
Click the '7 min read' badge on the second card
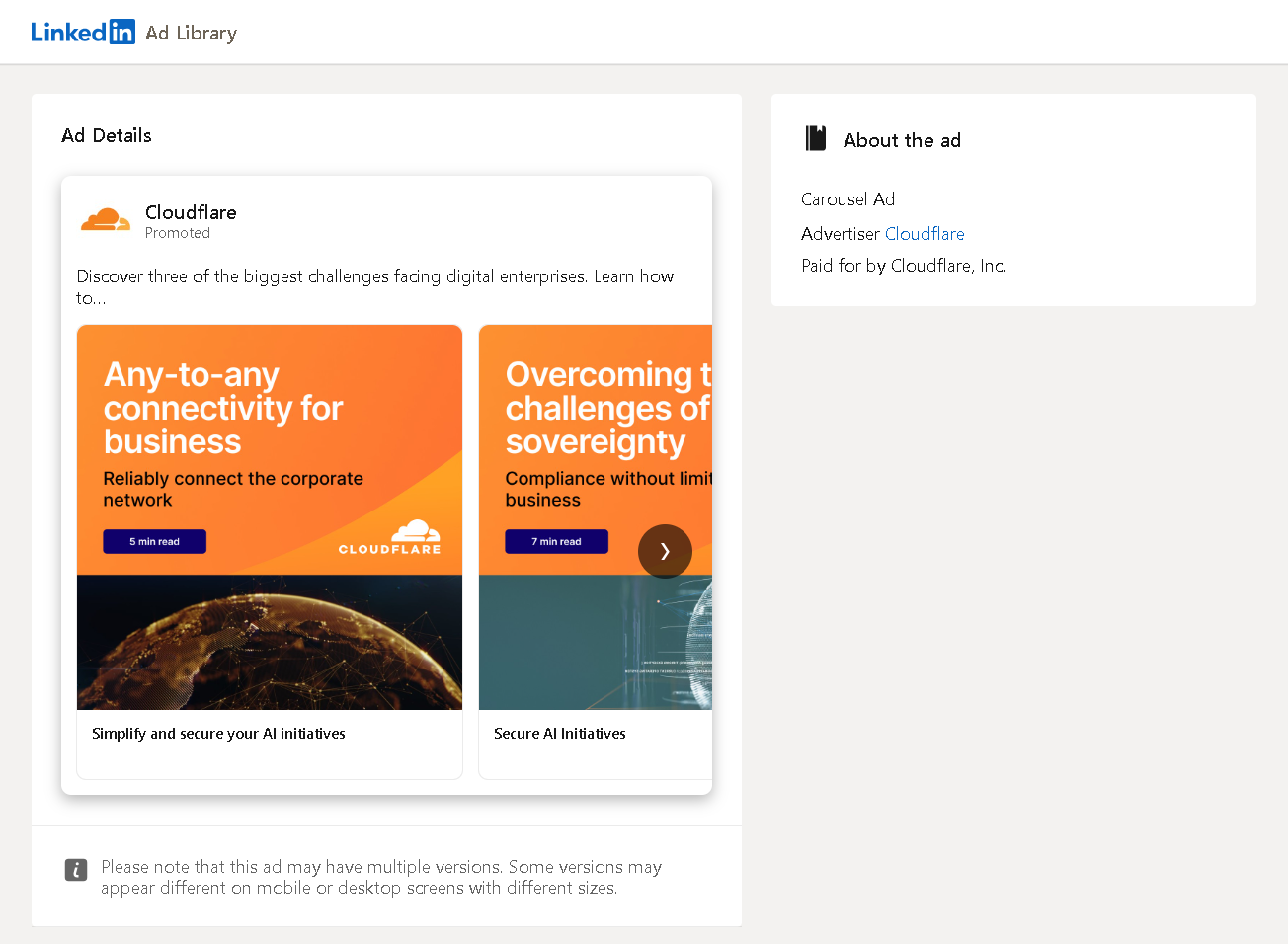[x=556, y=541]
